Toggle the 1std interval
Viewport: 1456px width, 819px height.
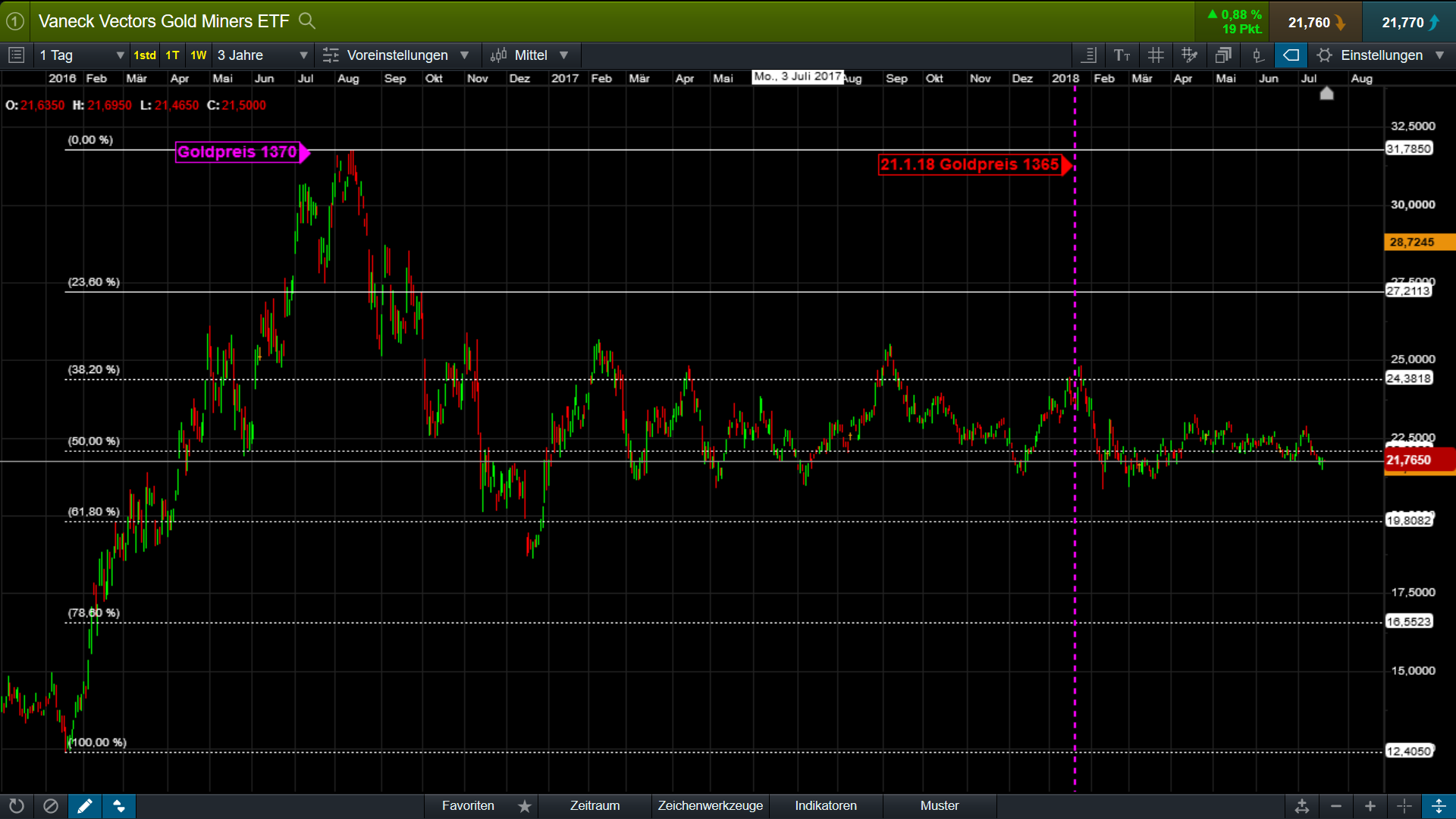point(144,55)
